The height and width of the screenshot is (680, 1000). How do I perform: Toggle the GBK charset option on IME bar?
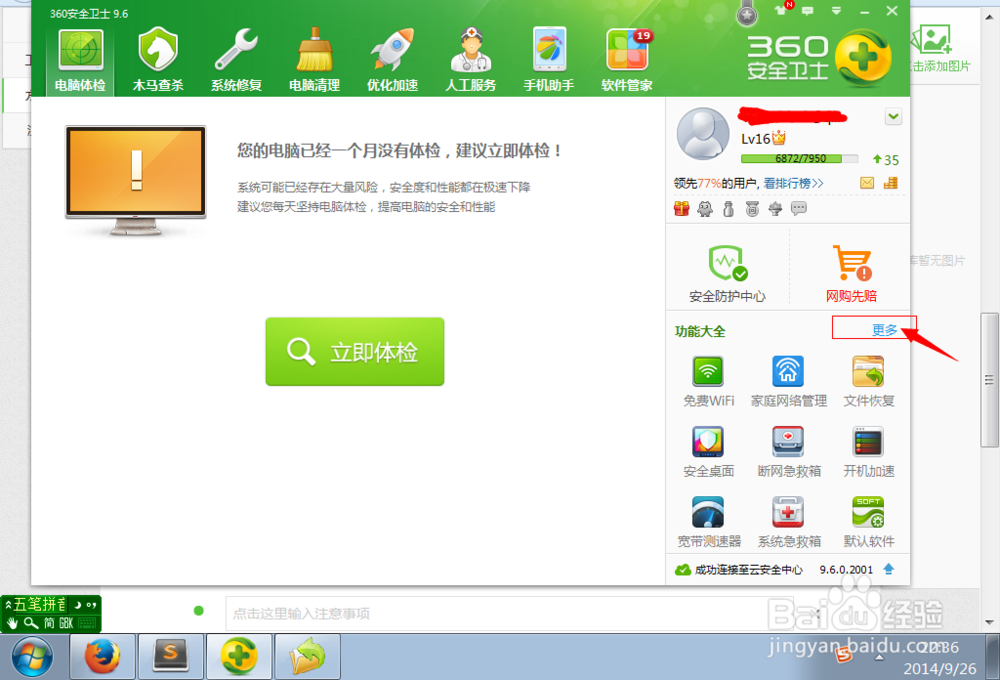pyautogui.click(x=66, y=623)
